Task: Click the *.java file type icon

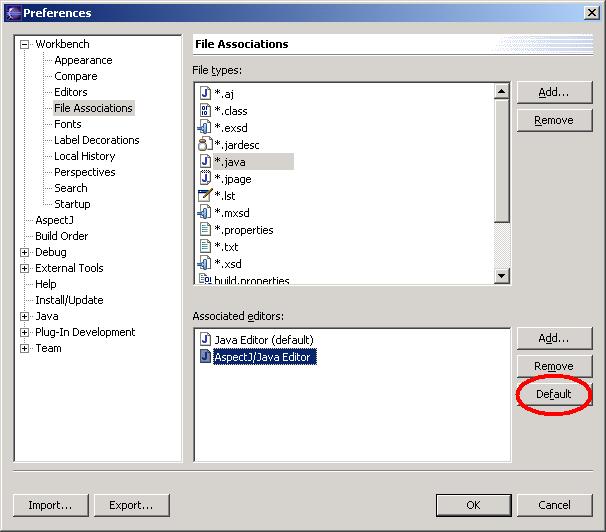Action: pyautogui.click(x=205, y=161)
